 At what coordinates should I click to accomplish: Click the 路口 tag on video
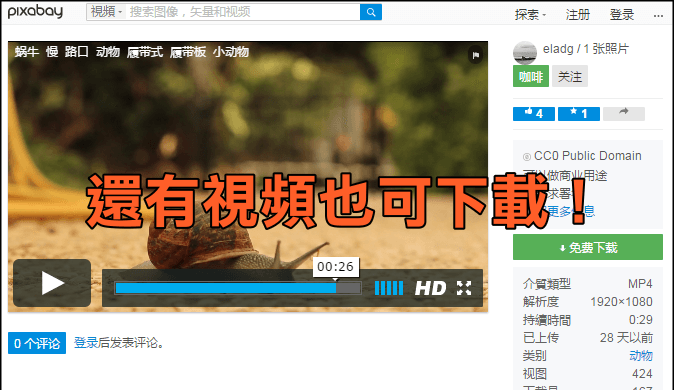point(77,52)
